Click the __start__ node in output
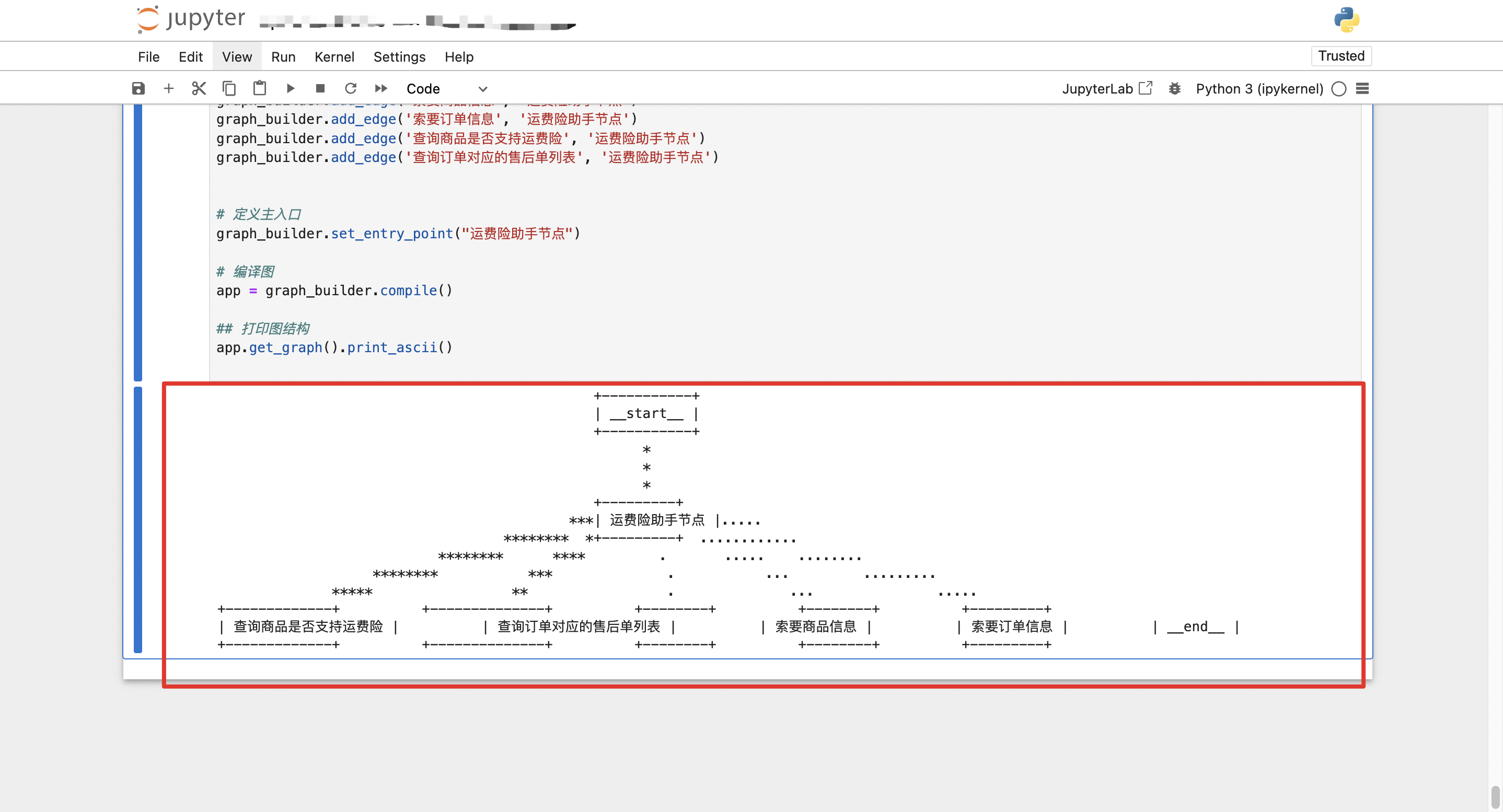Screen dimensions: 1503x812 click(646, 414)
